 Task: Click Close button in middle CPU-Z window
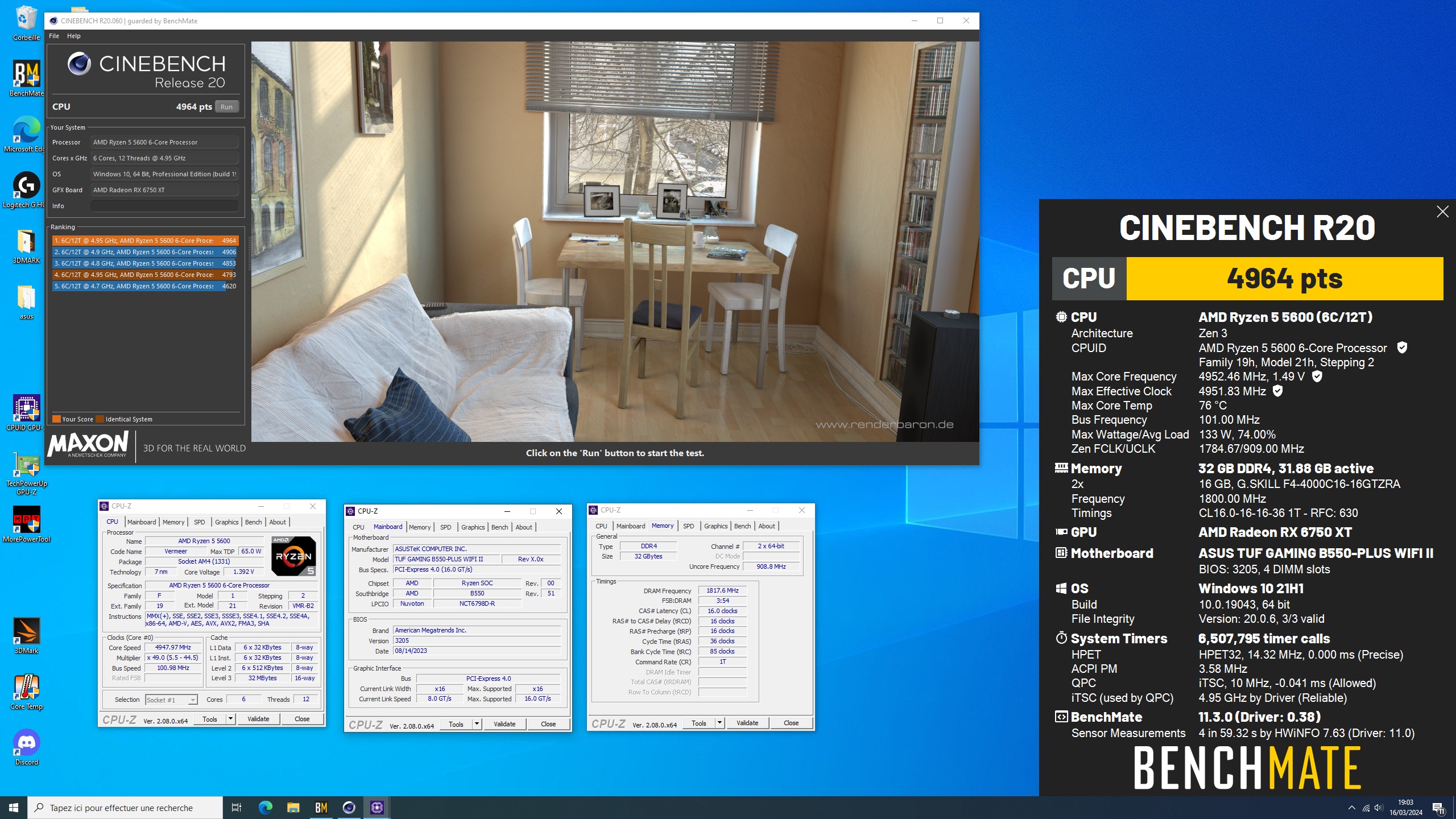(x=548, y=724)
